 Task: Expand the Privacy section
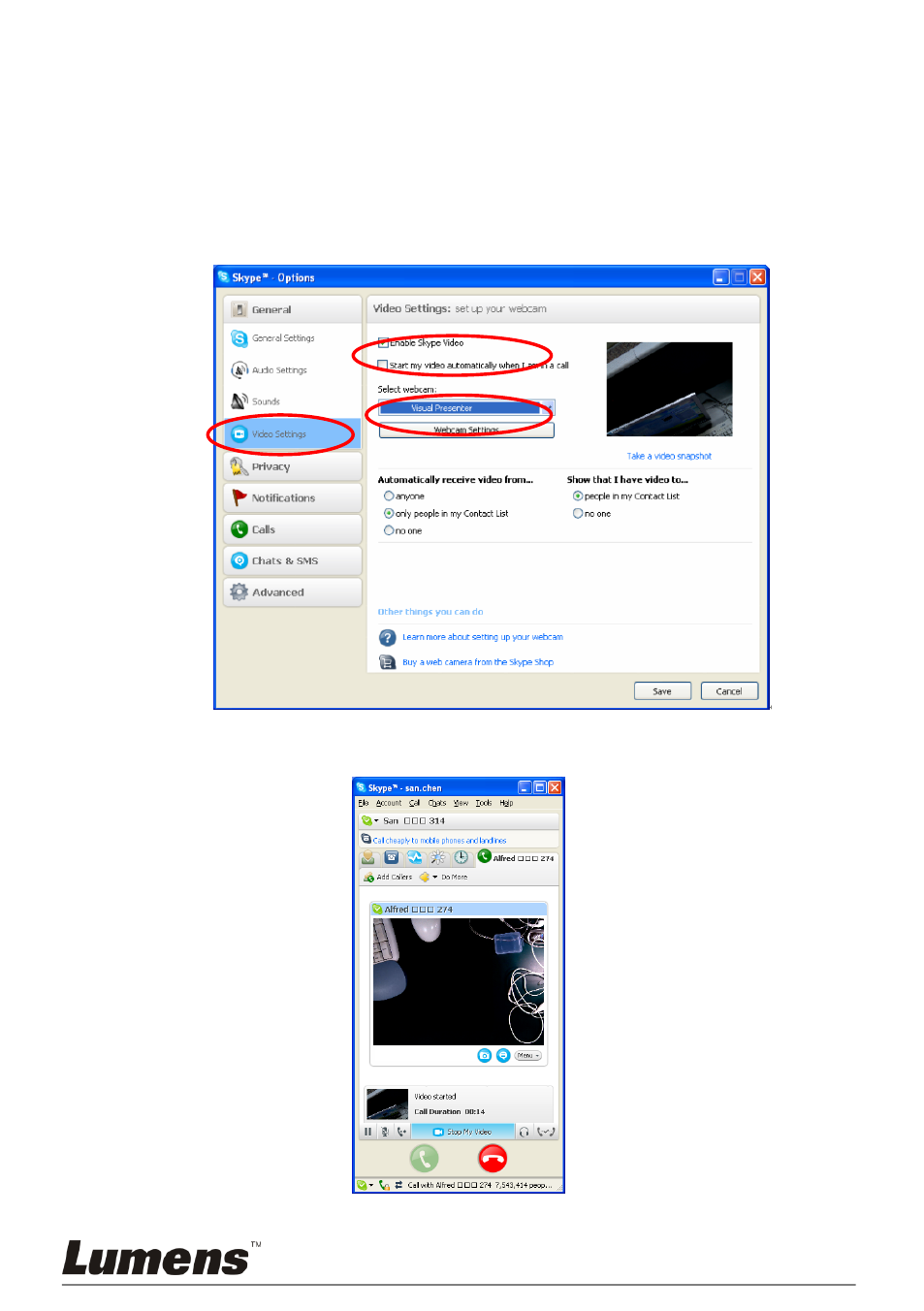point(293,466)
